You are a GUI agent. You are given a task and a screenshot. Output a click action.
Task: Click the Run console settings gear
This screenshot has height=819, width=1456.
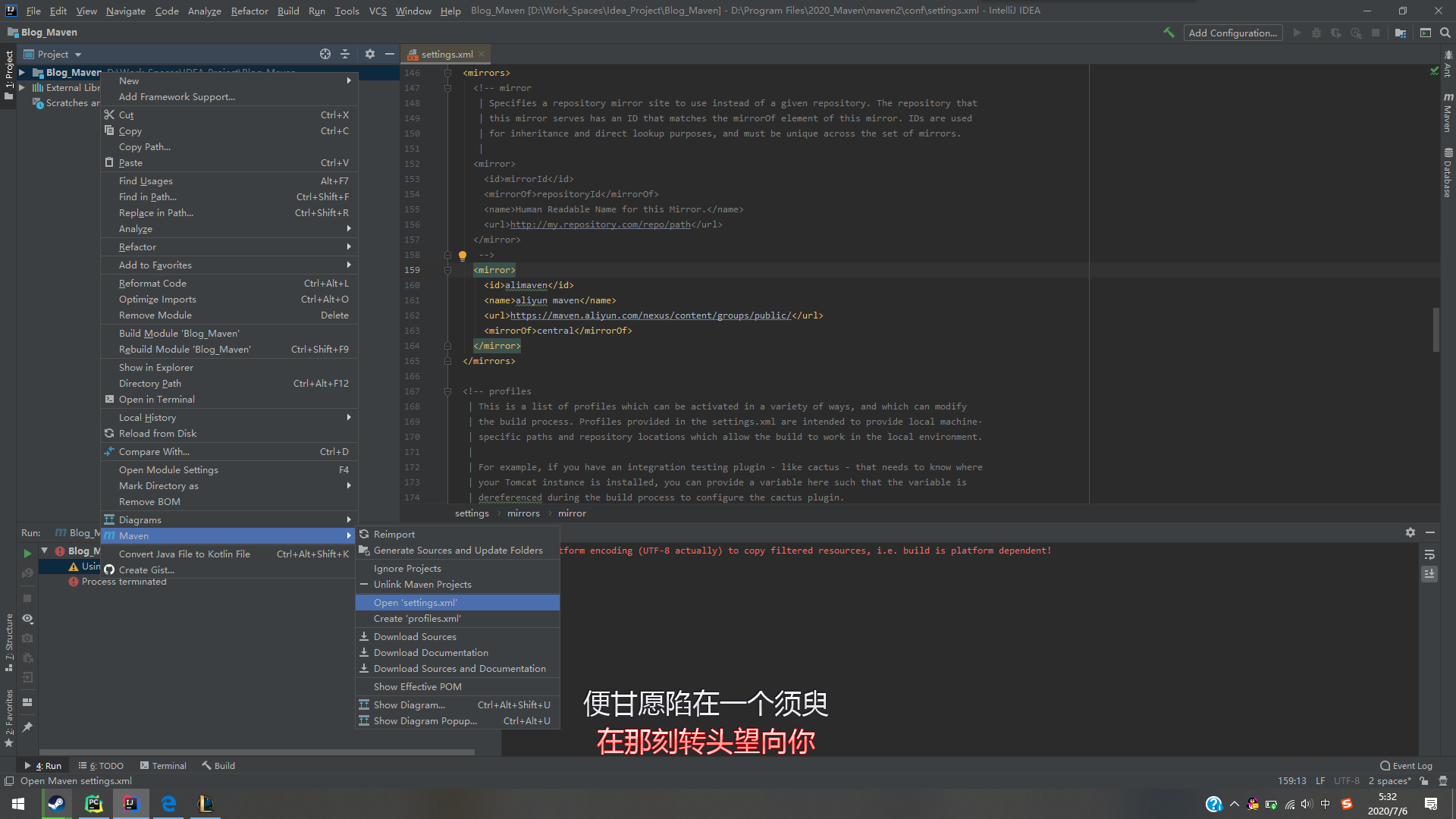1410,532
